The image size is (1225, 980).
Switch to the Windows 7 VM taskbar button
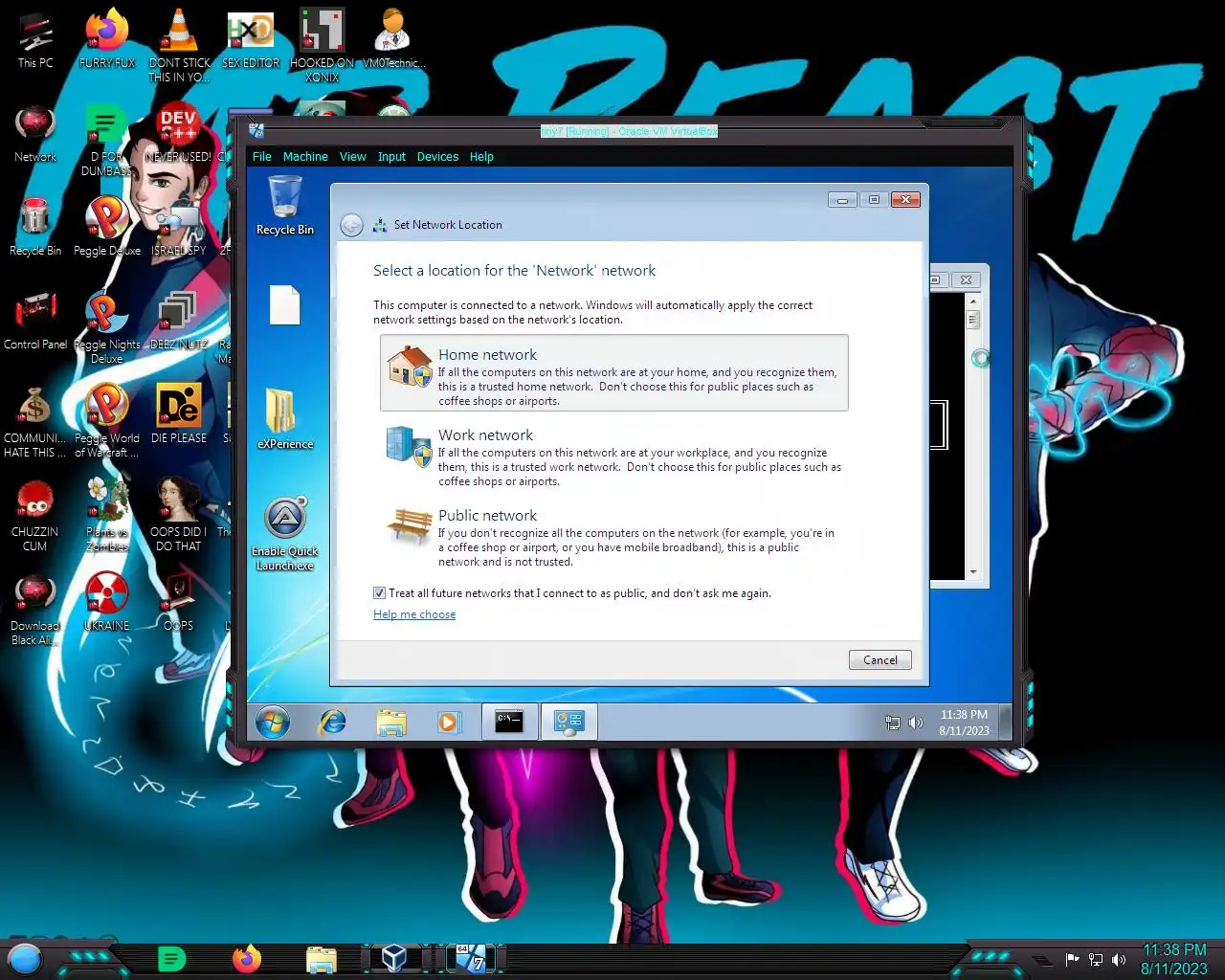point(471,958)
